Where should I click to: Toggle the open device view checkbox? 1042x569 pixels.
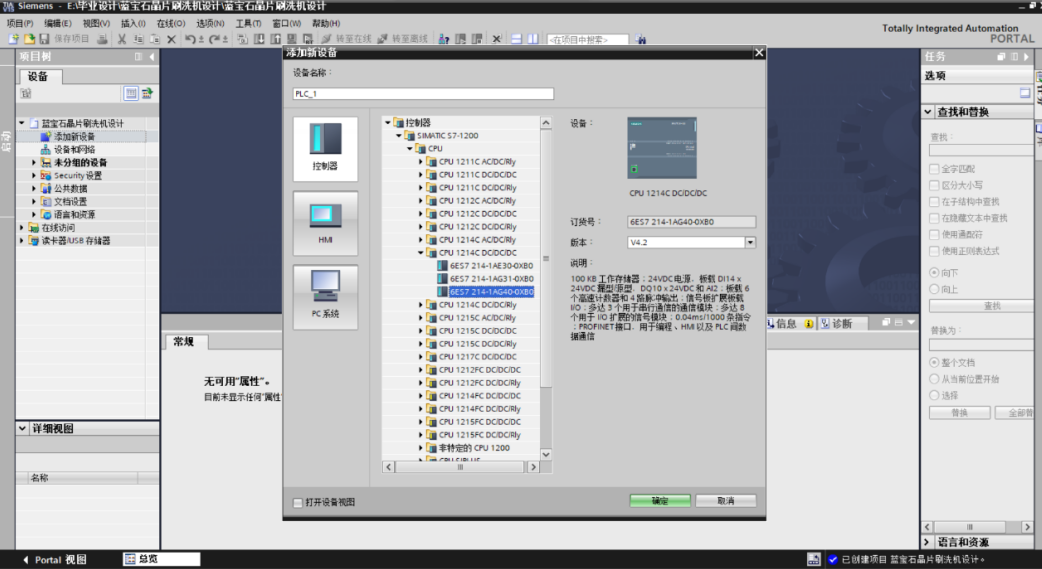pyautogui.click(x=298, y=503)
